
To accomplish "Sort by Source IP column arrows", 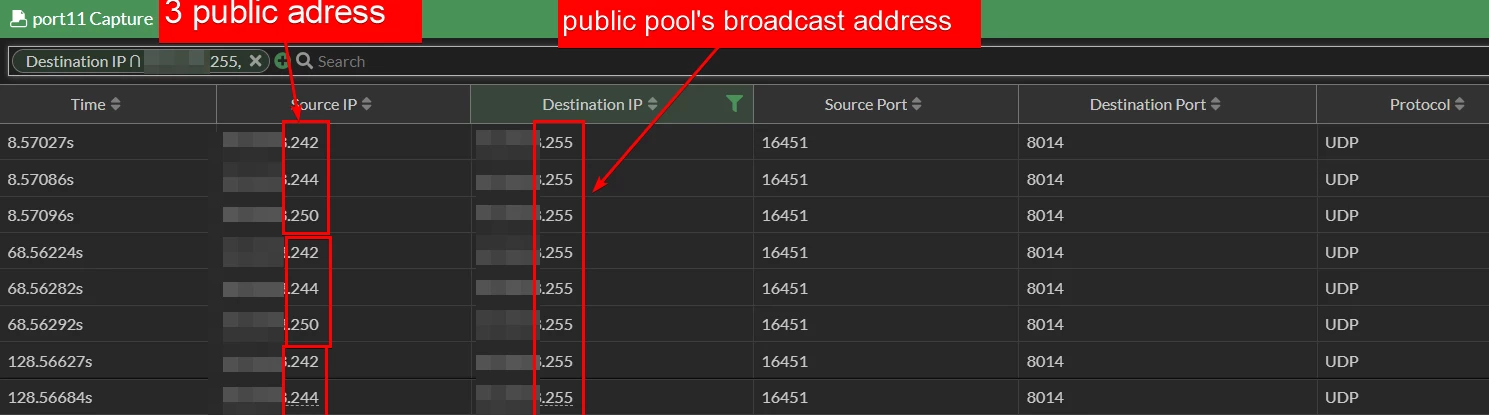I will click(x=366, y=104).
